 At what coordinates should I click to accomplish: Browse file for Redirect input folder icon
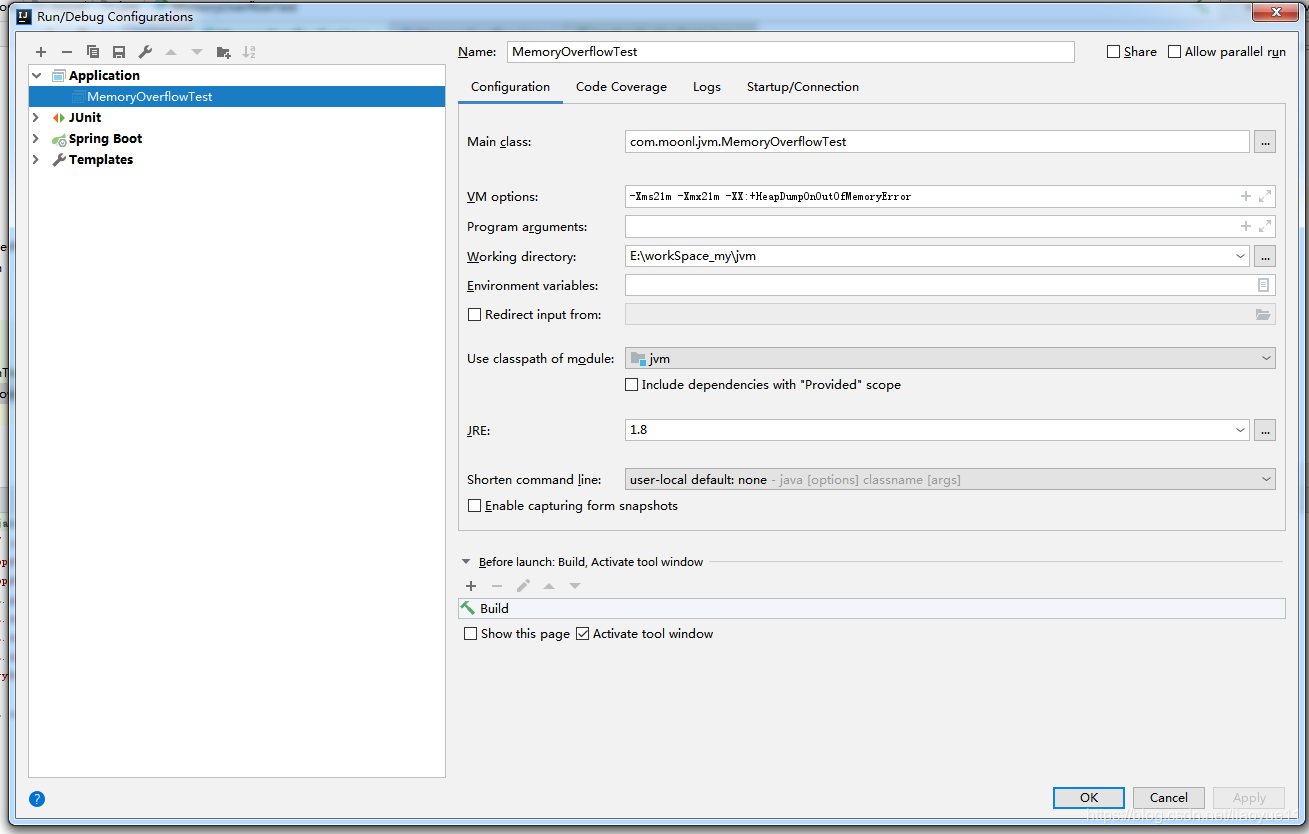pyautogui.click(x=1264, y=314)
